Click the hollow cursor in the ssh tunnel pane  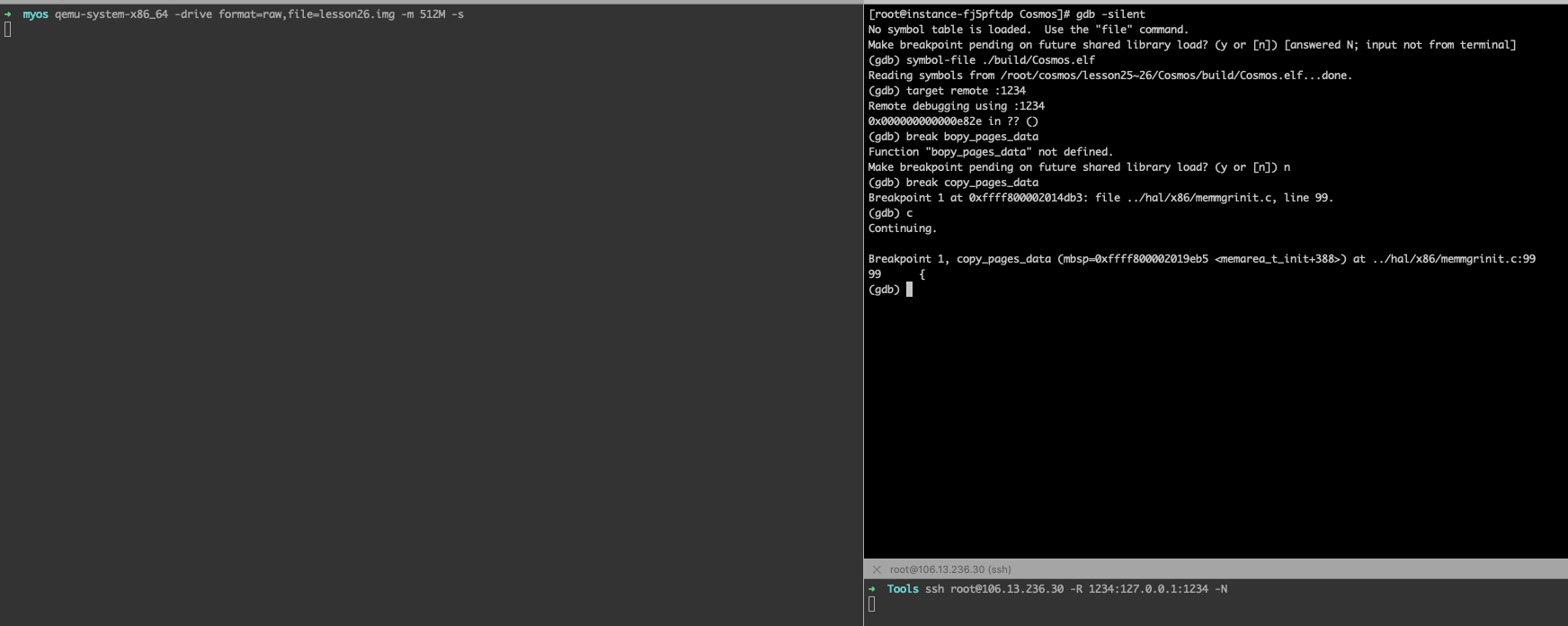click(872, 604)
